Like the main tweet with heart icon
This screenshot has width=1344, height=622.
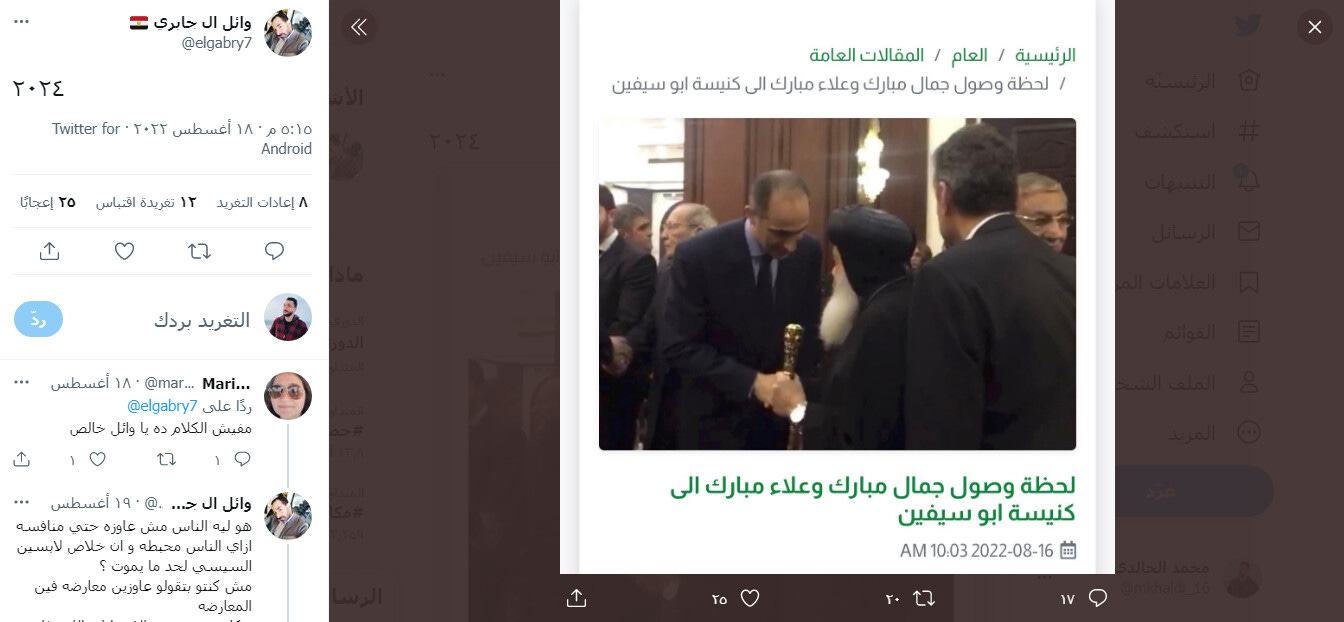tap(124, 251)
